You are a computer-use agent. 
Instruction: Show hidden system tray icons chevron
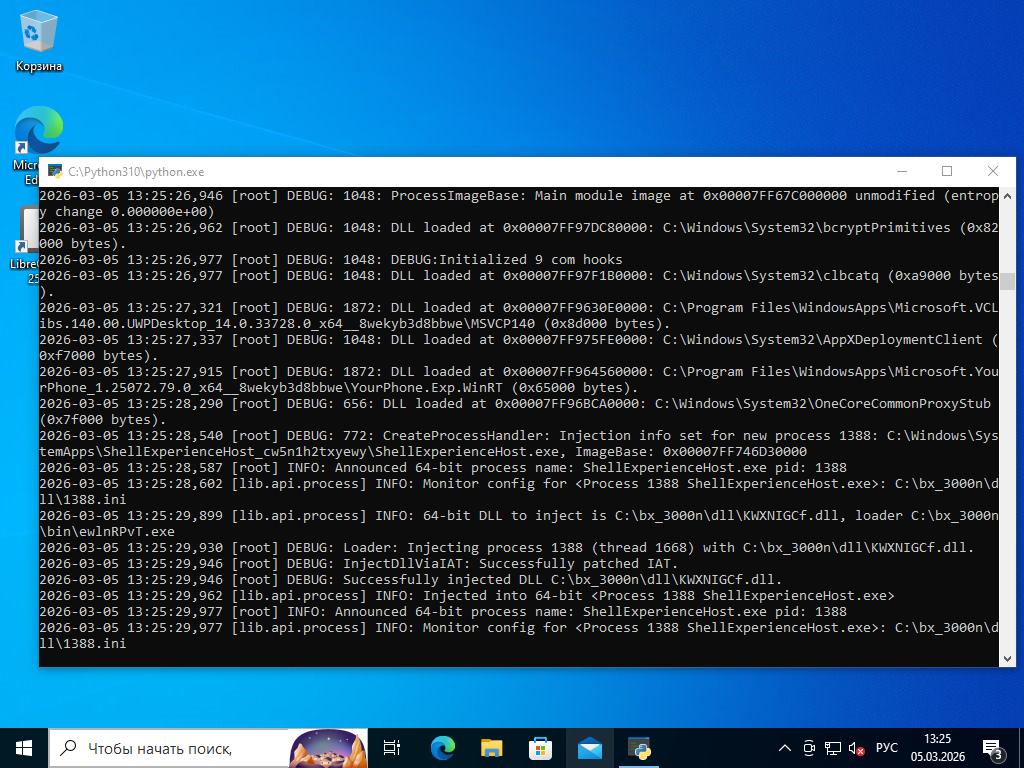tap(785, 748)
